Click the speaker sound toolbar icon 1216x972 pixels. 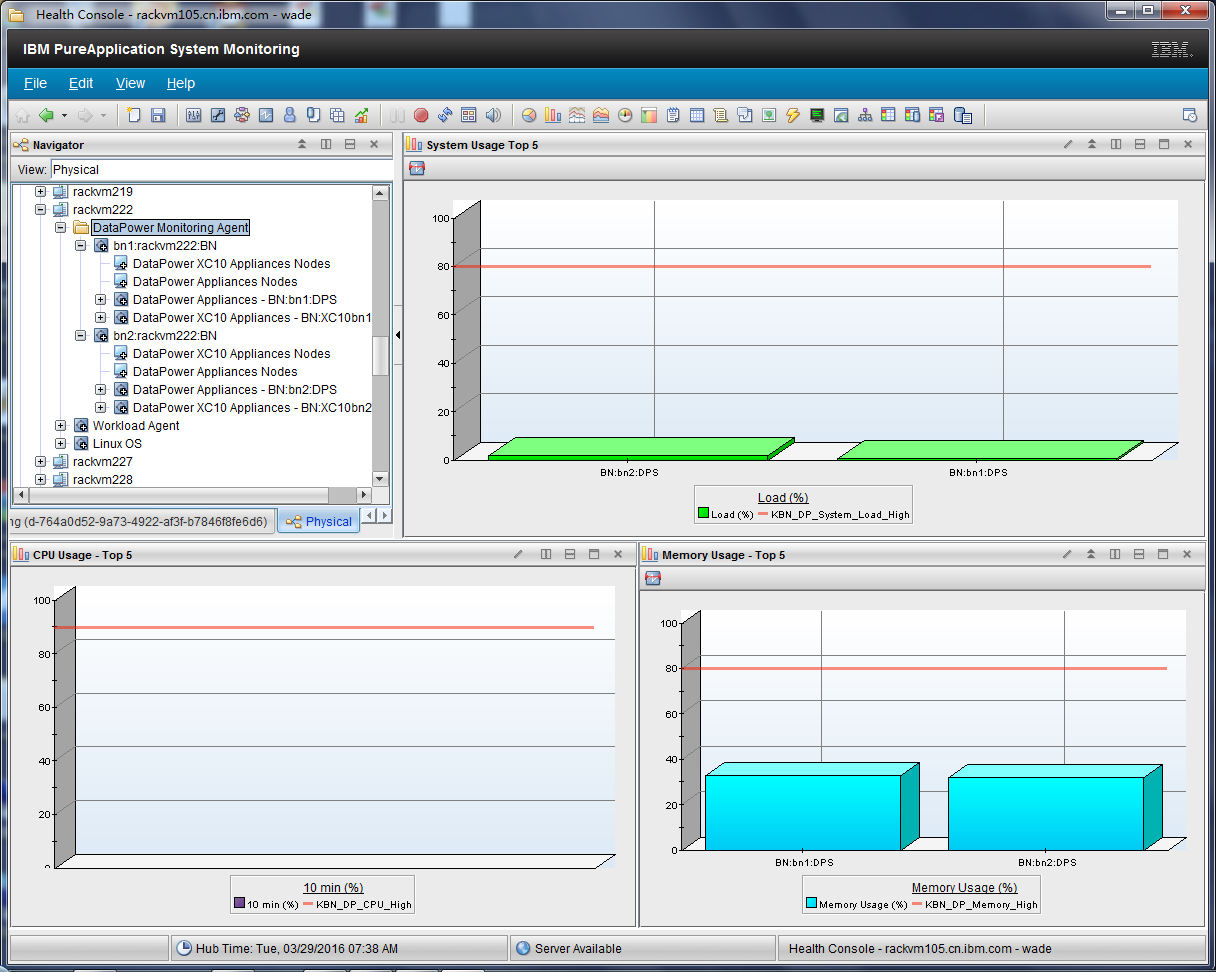click(493, 115)
